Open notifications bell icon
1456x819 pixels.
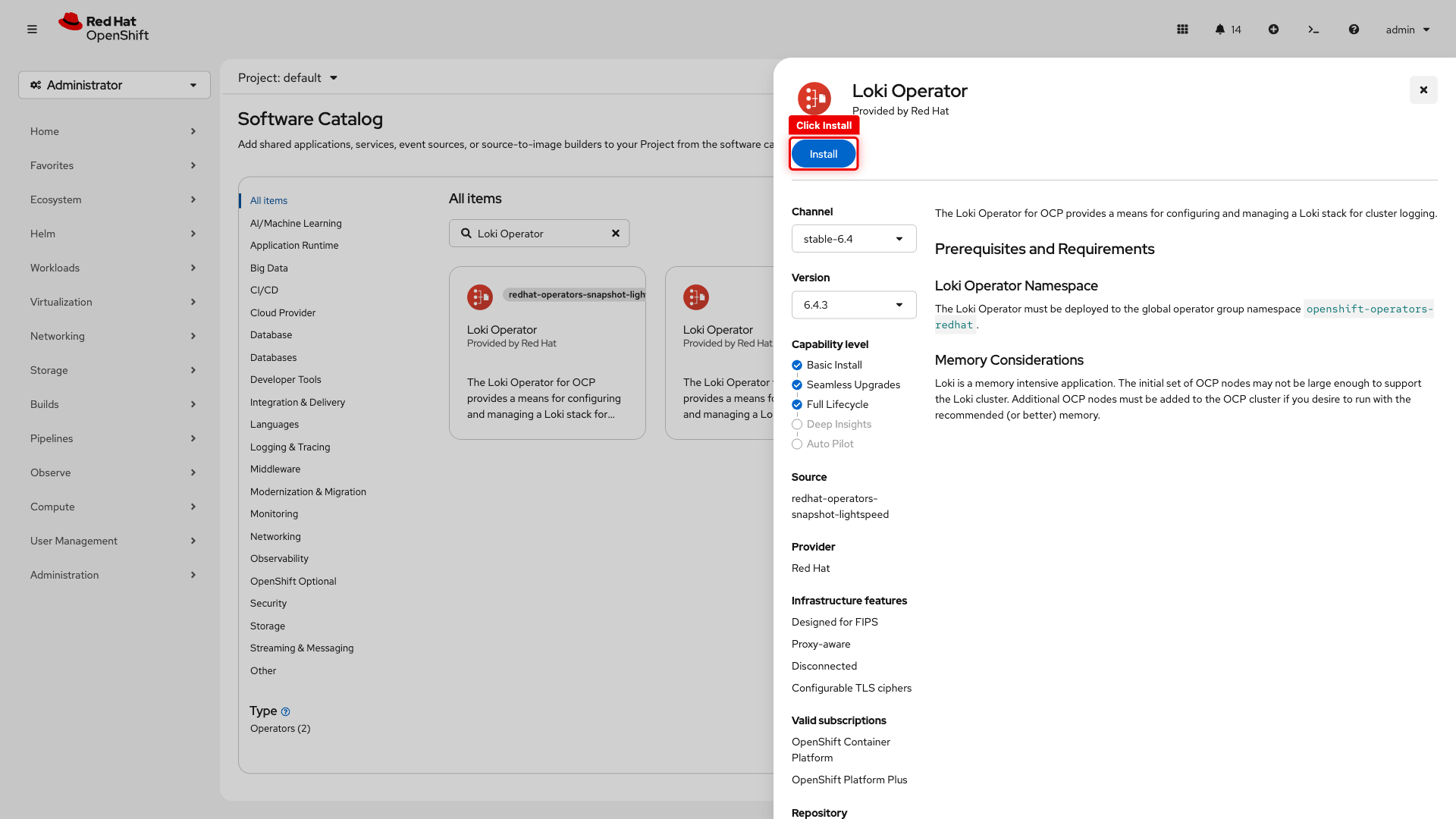(1220, 30)
